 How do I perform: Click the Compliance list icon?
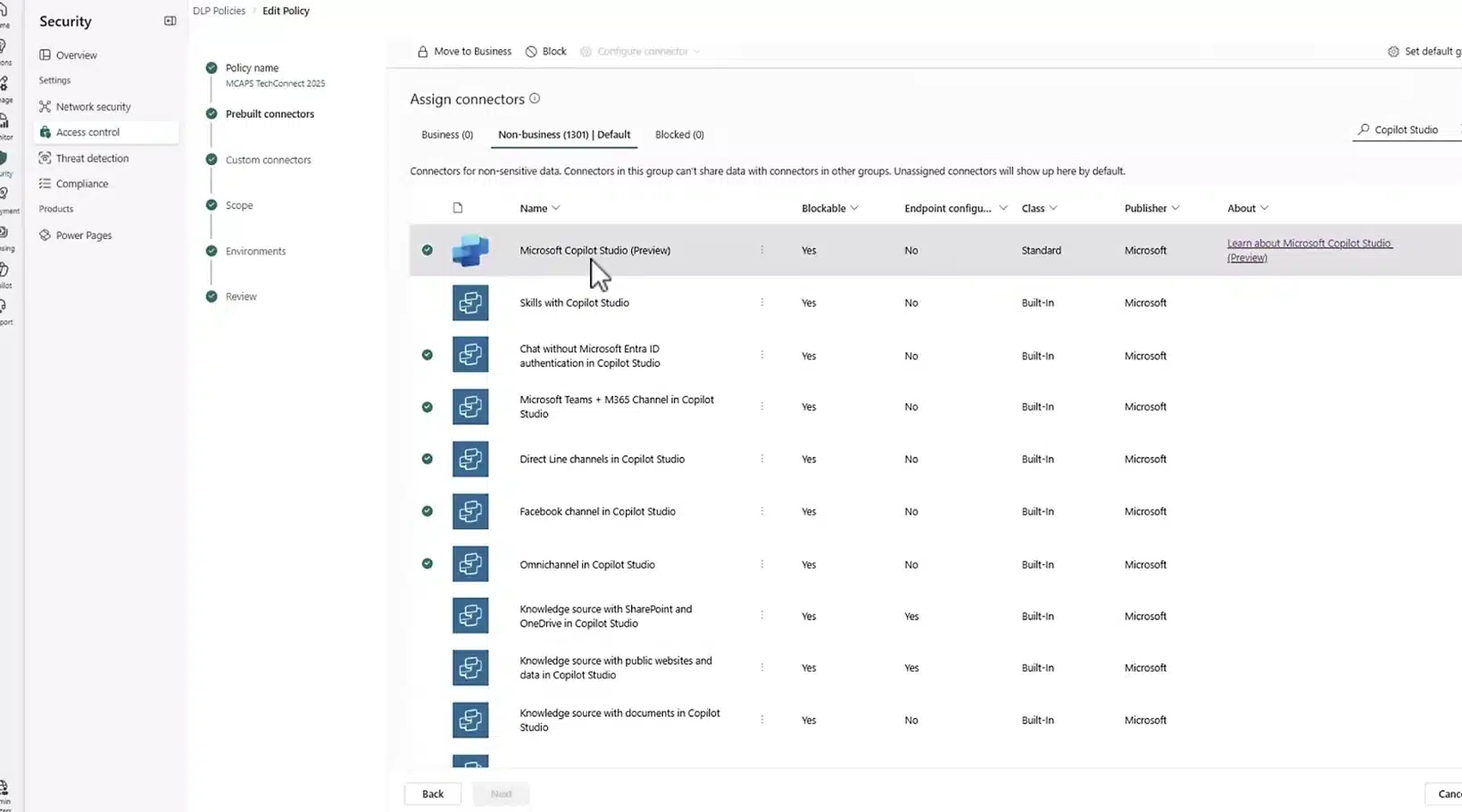(45, 184)
